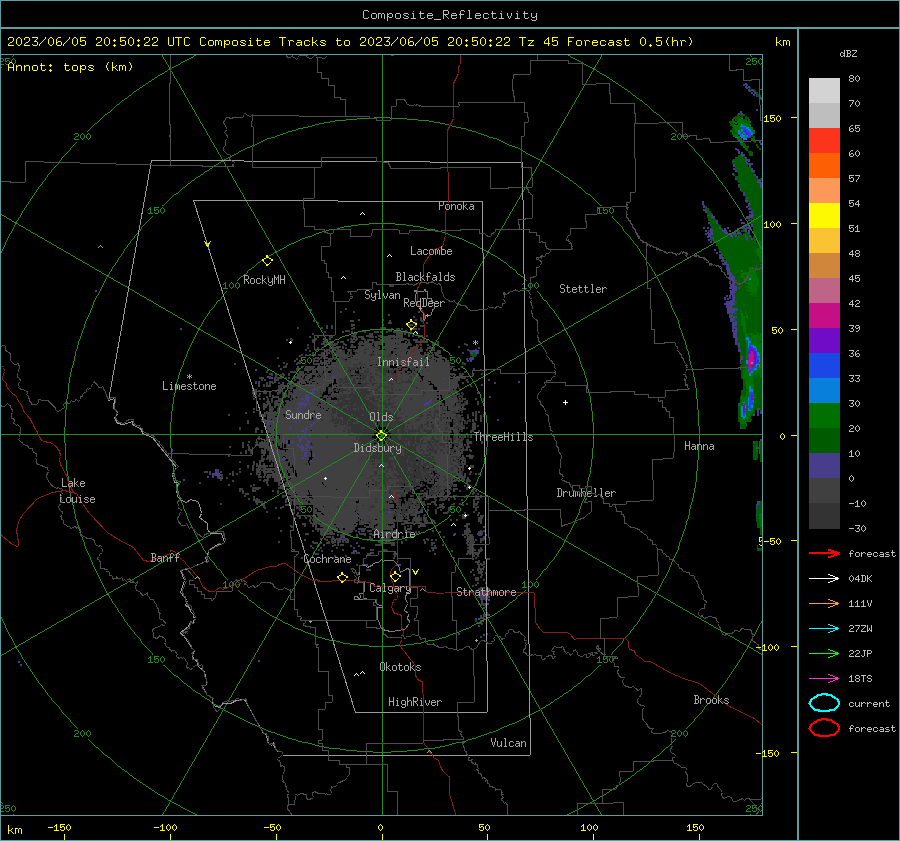
Task: Click the Composite_Reflectivity title
Action: pyautogui.click(x=450, y=15)
